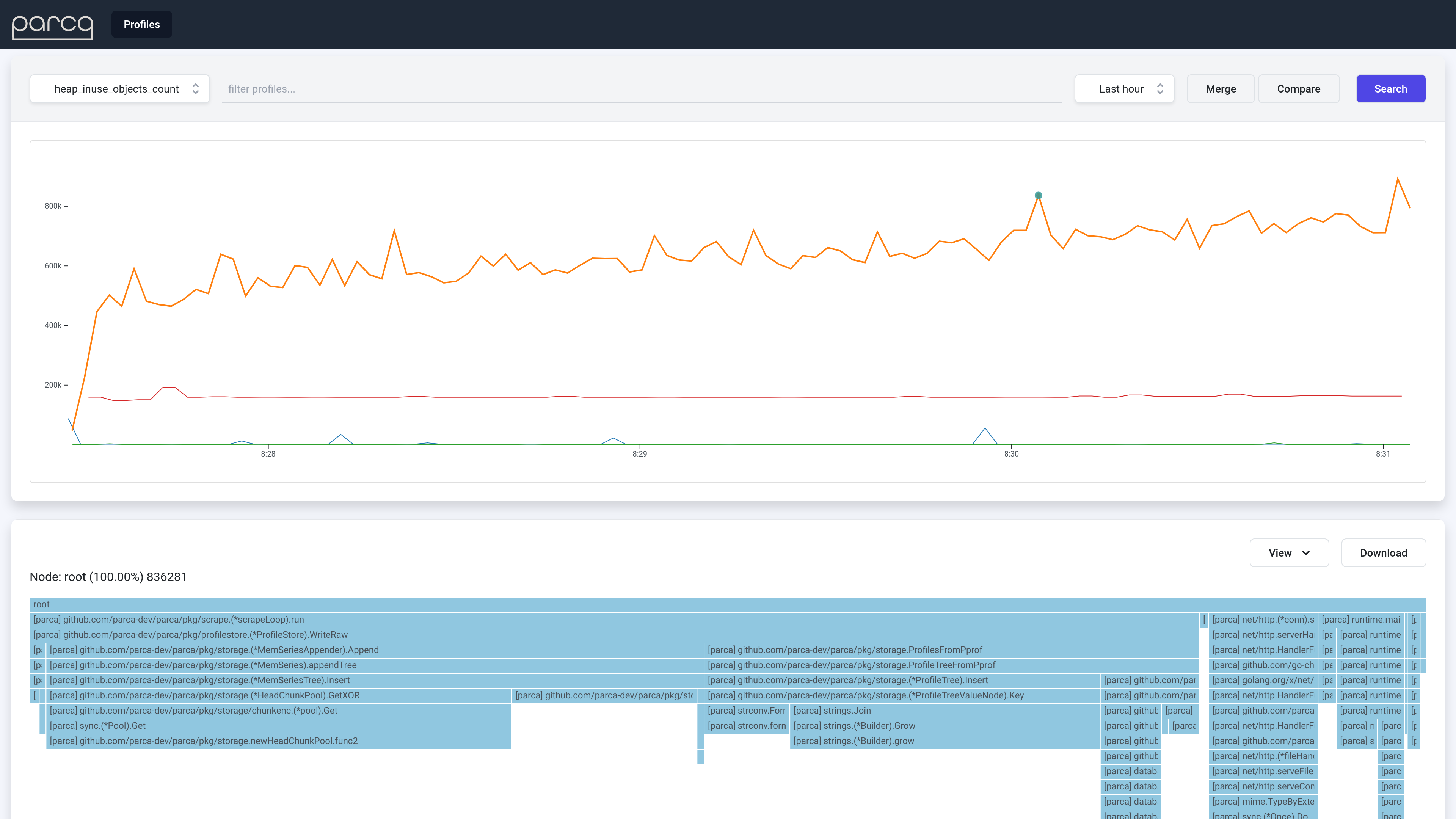The height and width of the screenshot is (819, 1456).
Task: Click the selected teal data point on graph
Action: [x=1038, y=196]
